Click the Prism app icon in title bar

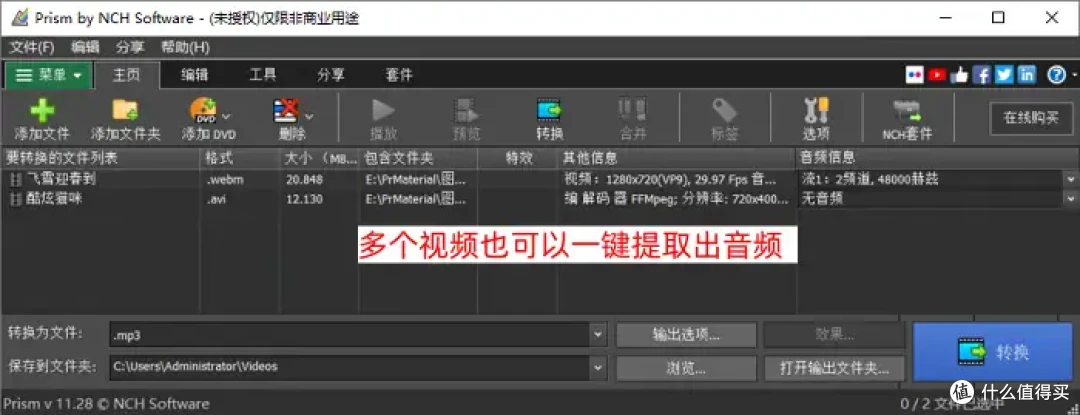(19, 18)
